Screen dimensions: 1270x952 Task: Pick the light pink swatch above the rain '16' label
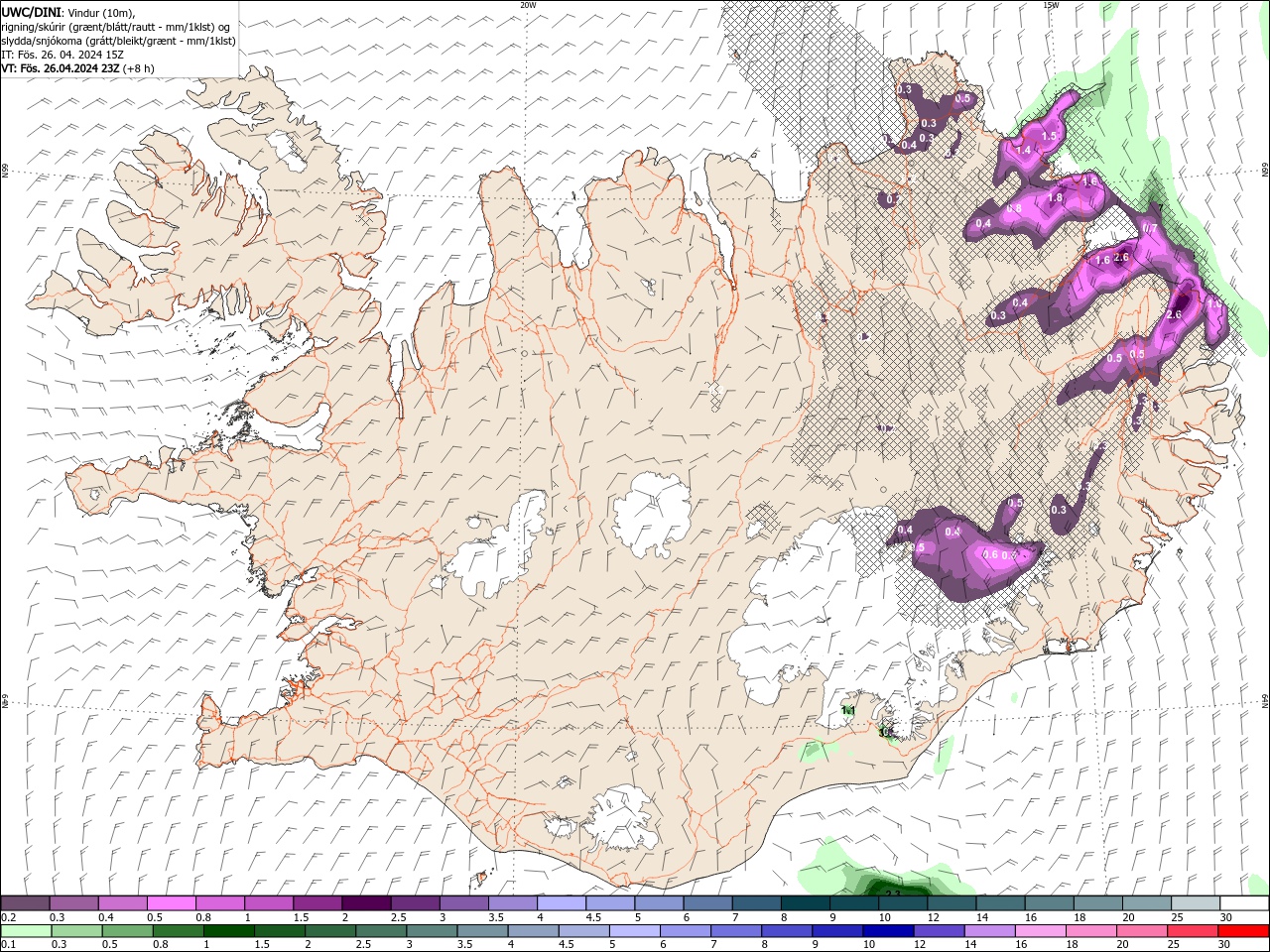tap(1040, 931)
